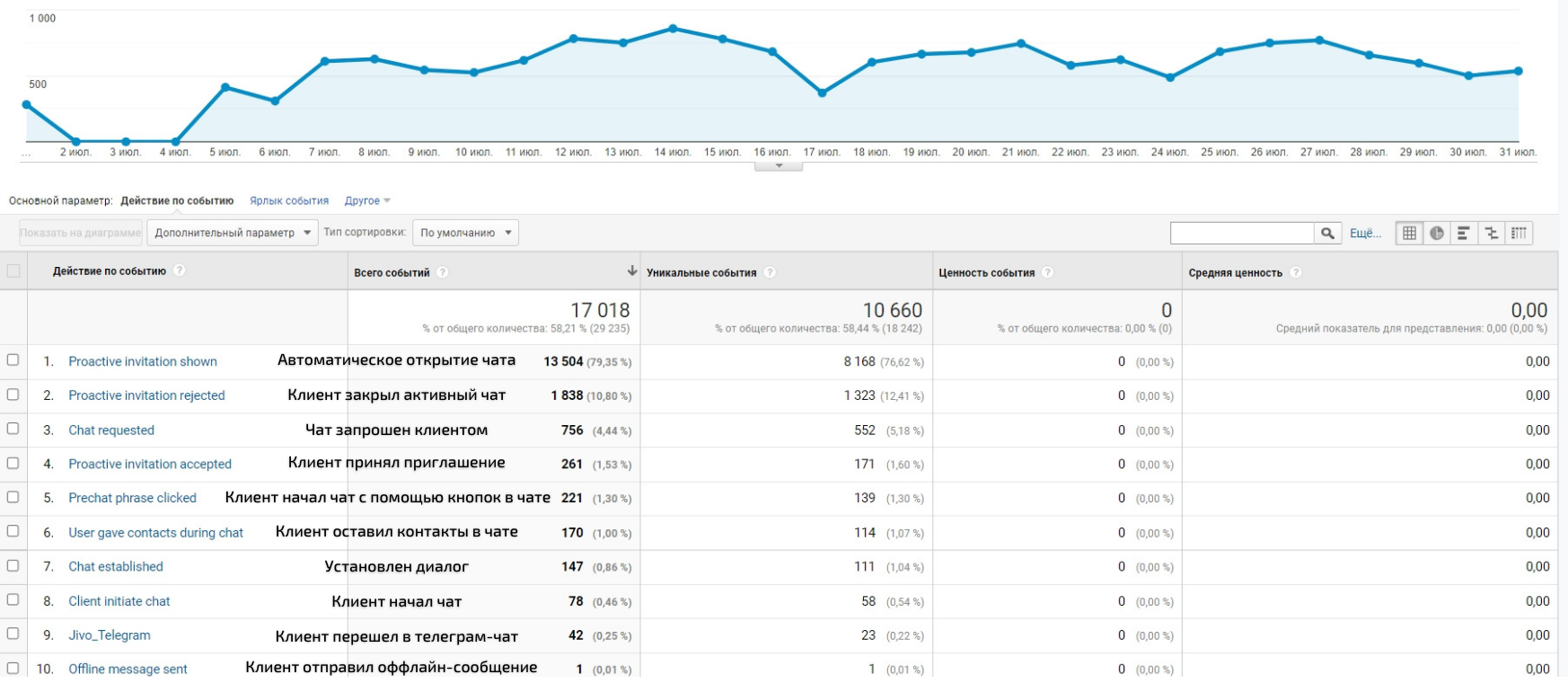Select Действие по событию primary parameter
1568x692 pixels.
click(177, 201)
